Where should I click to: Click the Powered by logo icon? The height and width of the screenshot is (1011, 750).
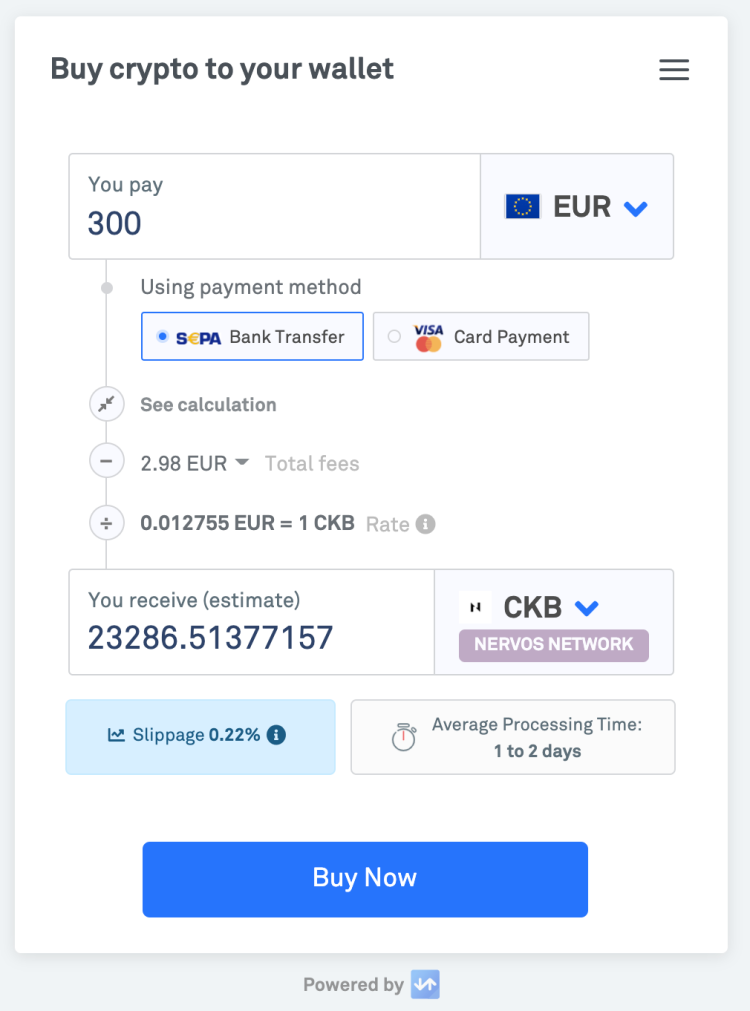pos(425,985)
